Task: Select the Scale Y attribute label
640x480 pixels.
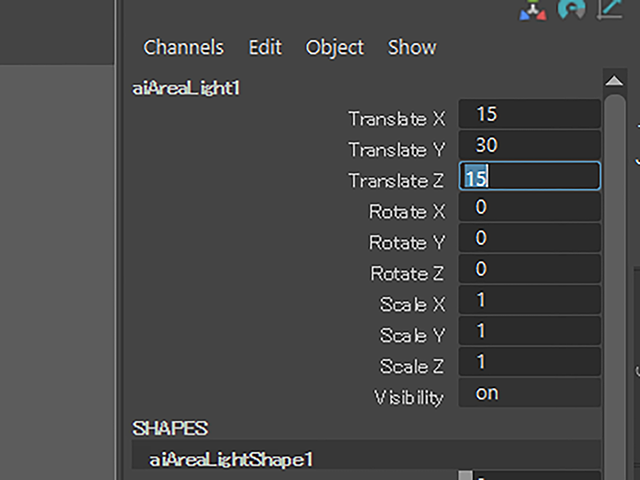Action: point(412,336)
